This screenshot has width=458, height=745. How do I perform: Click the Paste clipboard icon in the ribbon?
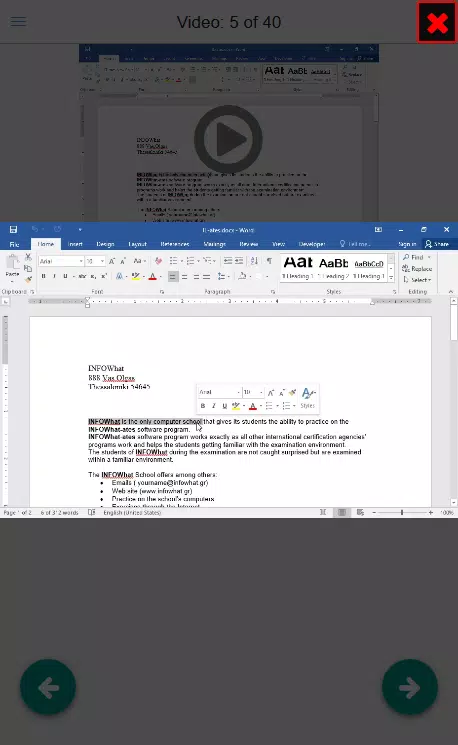pyautogui.click(x=12, y=263)
